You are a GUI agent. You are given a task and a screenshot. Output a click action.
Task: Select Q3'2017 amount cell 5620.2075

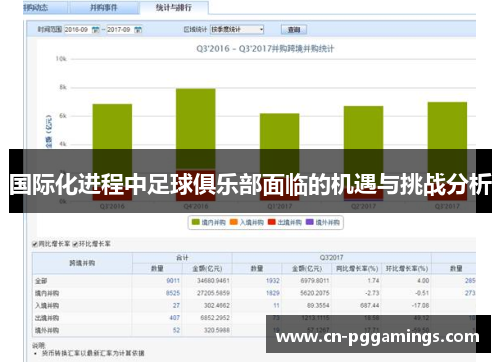(315, 293)
